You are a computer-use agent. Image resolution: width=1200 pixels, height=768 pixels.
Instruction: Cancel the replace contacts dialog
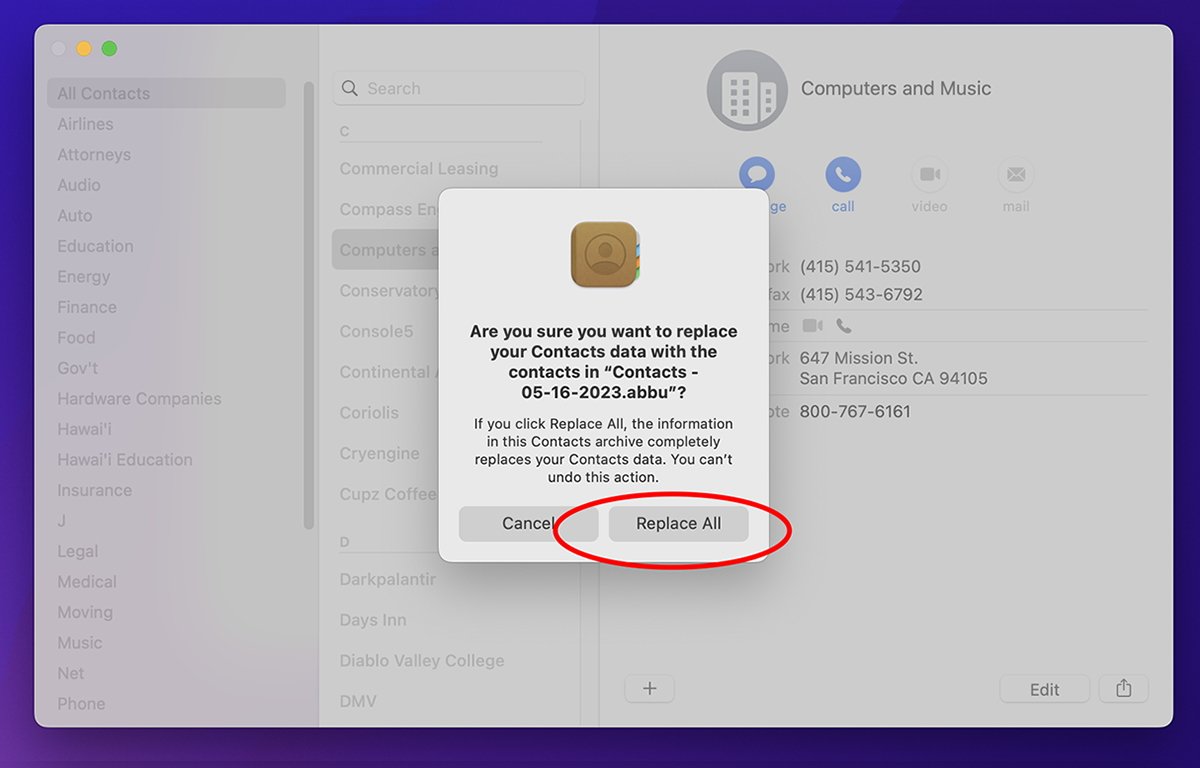[528, 524]
